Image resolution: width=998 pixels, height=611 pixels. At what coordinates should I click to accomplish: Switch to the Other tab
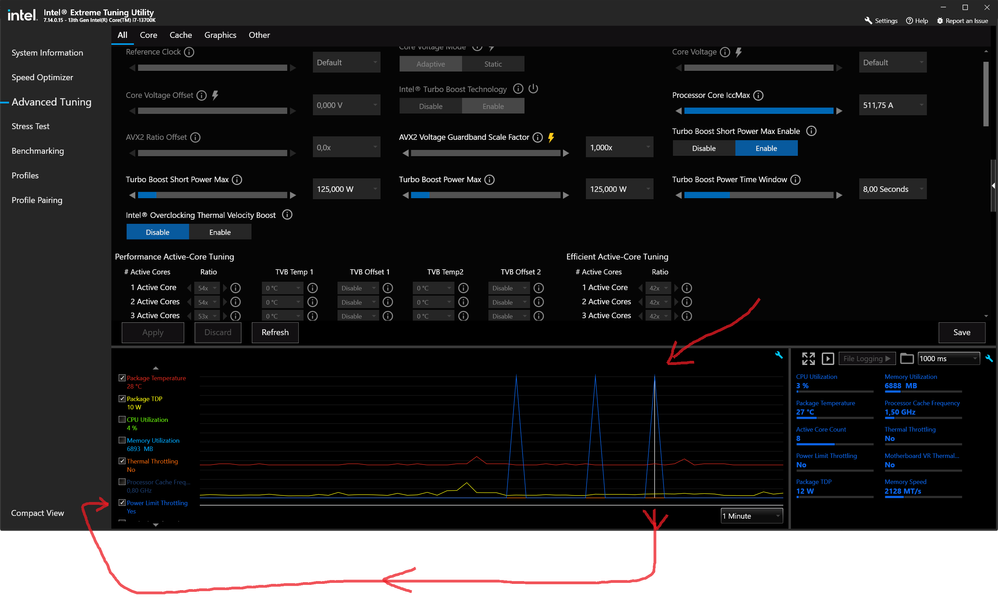259,35
